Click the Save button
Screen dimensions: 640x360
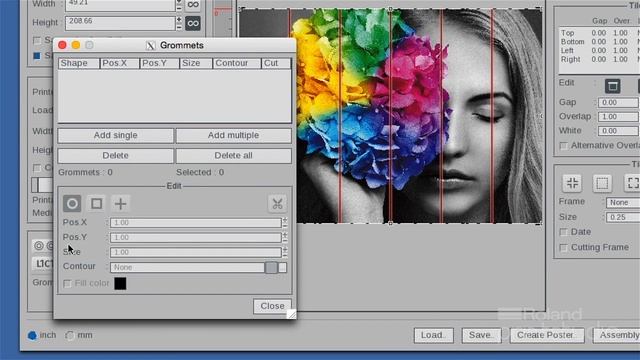(x=481, y=335)
